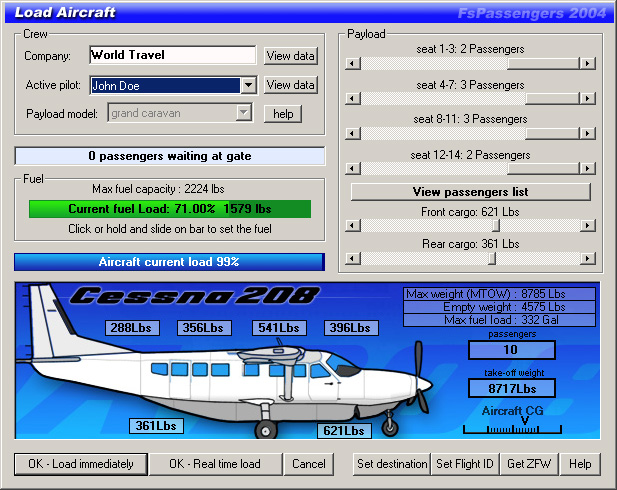Open Set Flight ID
617x490 pixels.
465,464
